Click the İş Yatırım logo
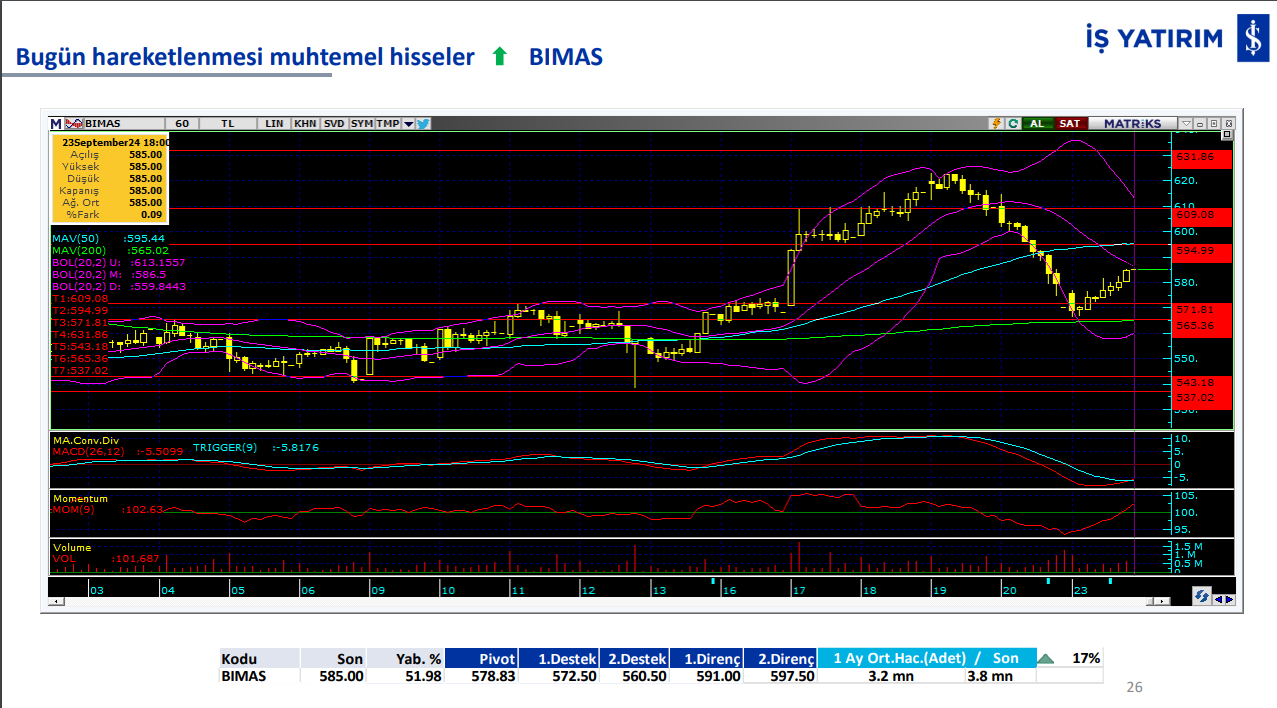The image size is (1277, 708). point(1249,38)
